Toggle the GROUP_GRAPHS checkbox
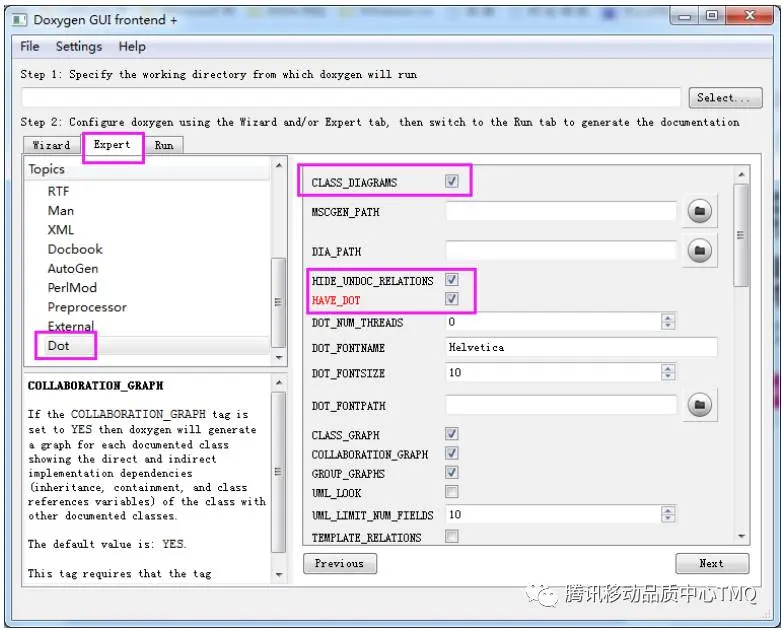Screen dimensions: 782x630 point(452,472)
